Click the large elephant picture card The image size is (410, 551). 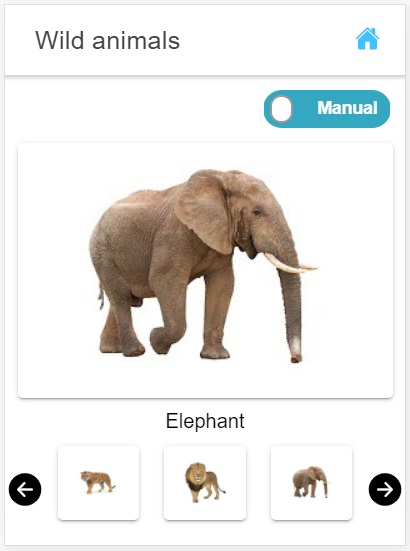point(205,270)
